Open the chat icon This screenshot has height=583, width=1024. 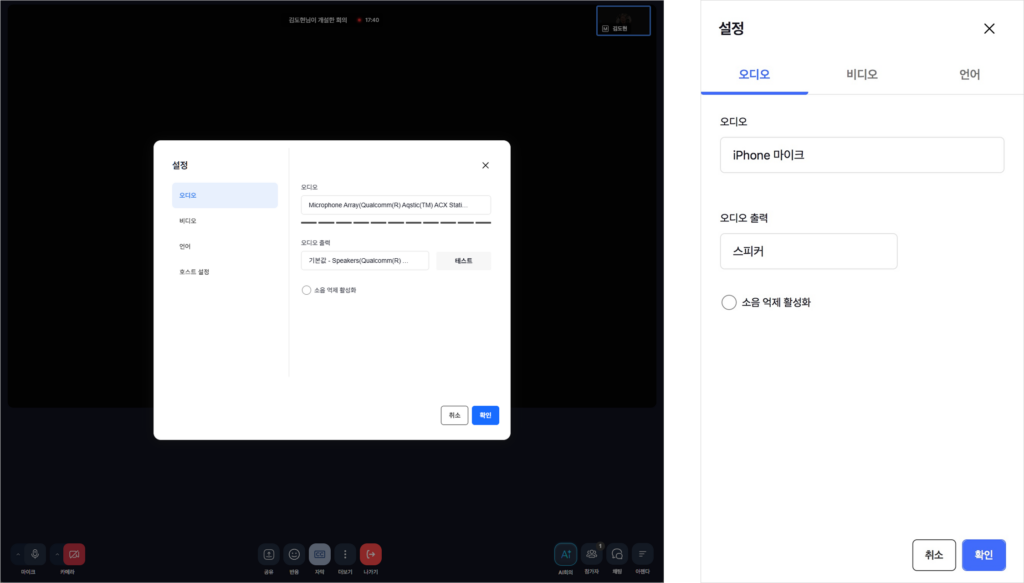[x=617, y=554]
